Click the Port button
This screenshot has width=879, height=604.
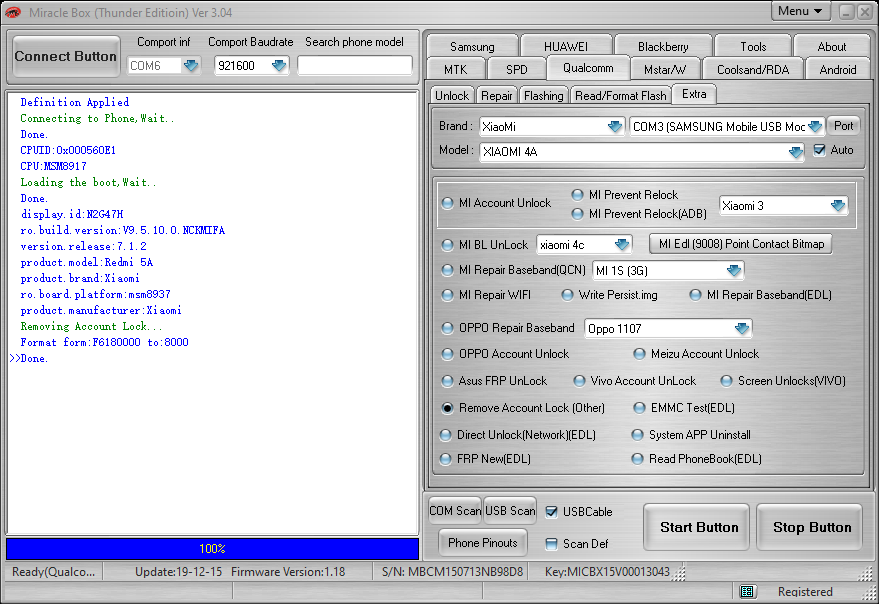tap(843, 126)
